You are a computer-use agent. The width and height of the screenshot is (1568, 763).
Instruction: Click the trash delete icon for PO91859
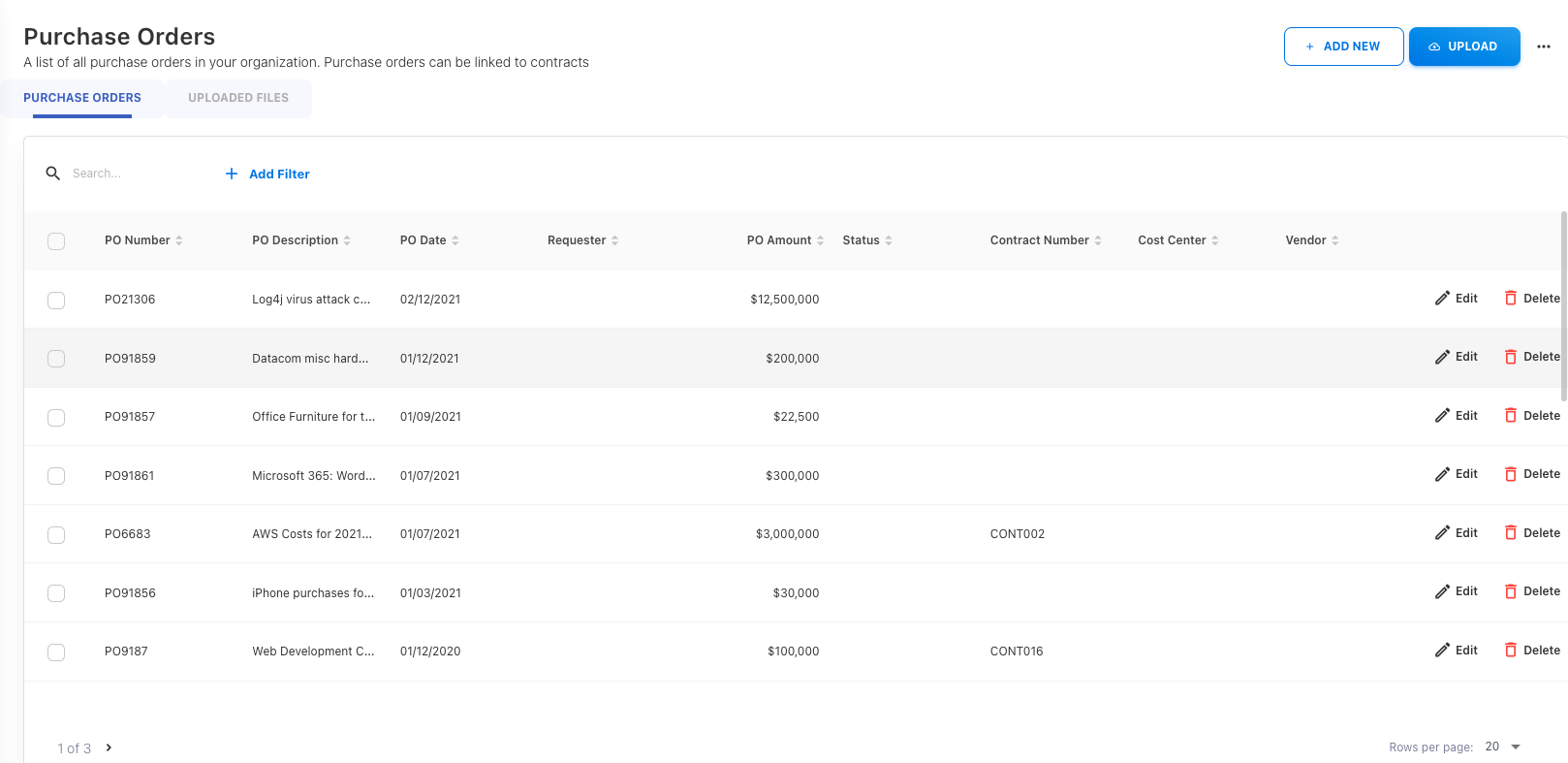(1510, 357)
